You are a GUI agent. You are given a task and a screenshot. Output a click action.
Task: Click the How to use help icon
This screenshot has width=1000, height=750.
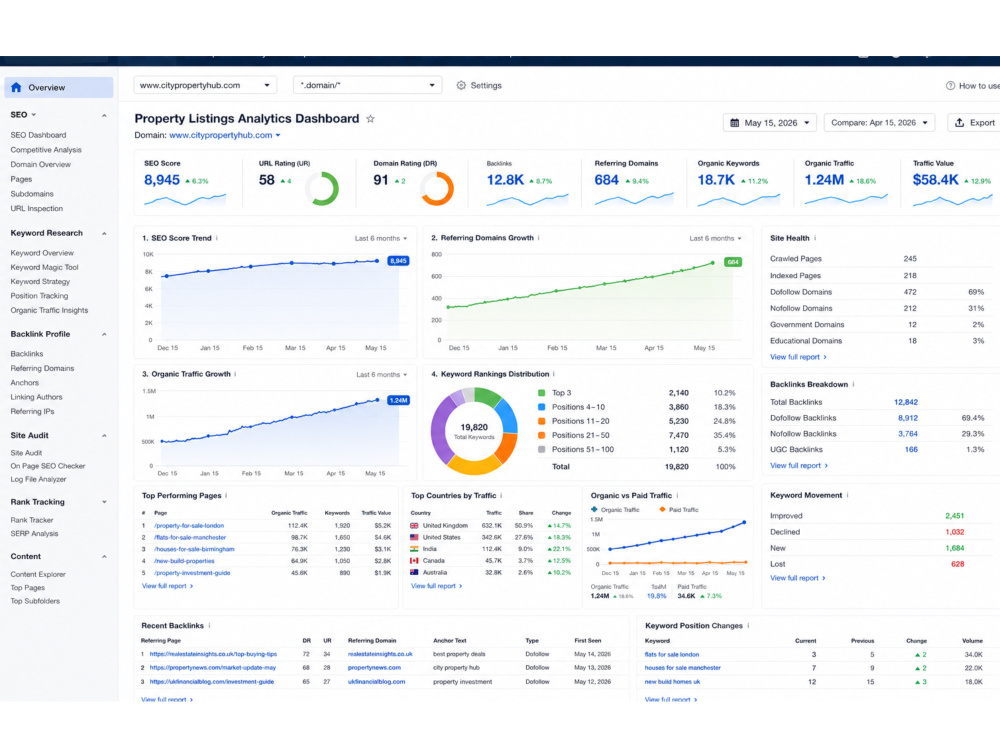point(950,85)
